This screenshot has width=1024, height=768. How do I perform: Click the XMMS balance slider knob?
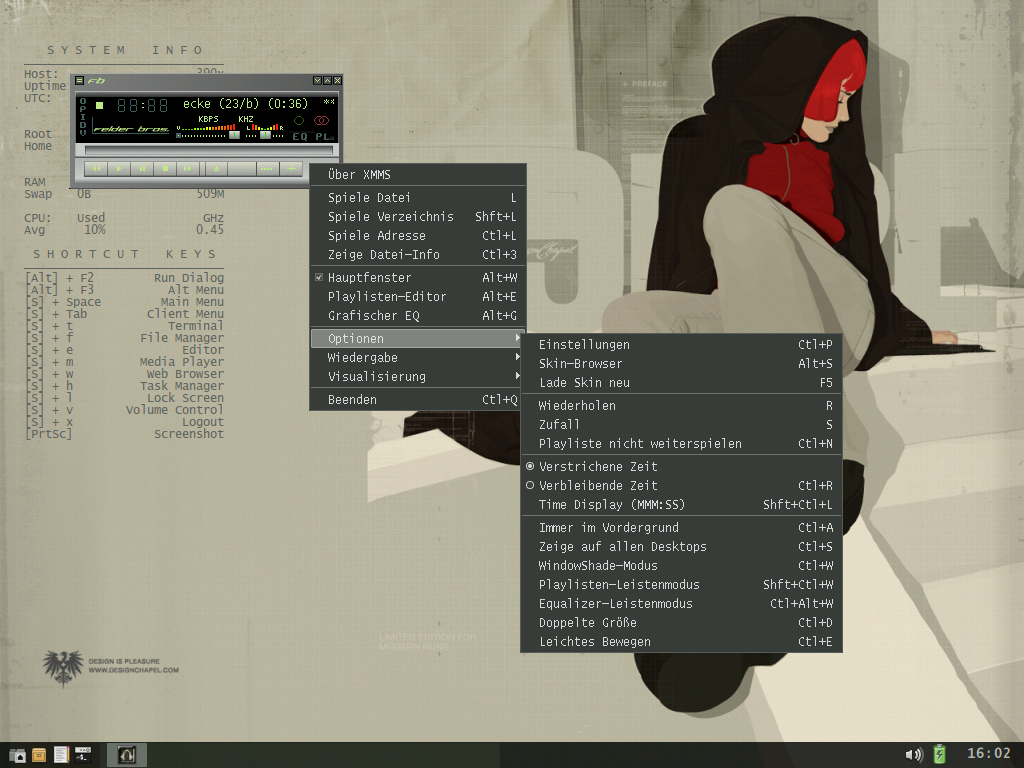tap(265, 135)
